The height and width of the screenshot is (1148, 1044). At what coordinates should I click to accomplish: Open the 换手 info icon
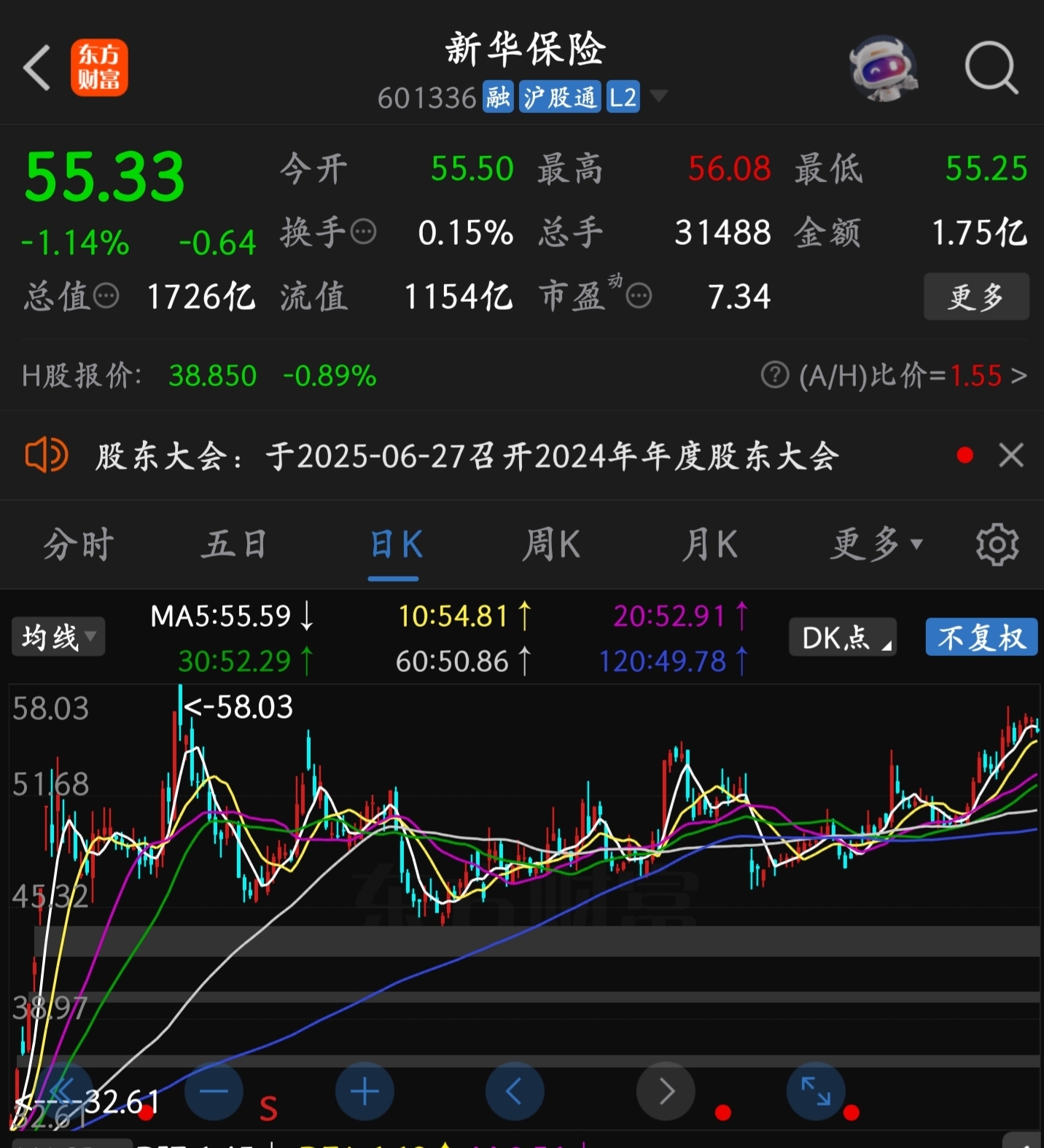click(364, 233)
